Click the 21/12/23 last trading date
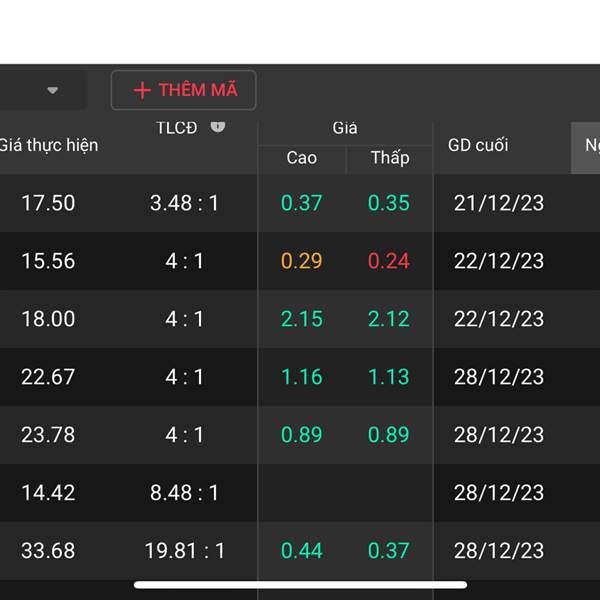 click(499, 203)
